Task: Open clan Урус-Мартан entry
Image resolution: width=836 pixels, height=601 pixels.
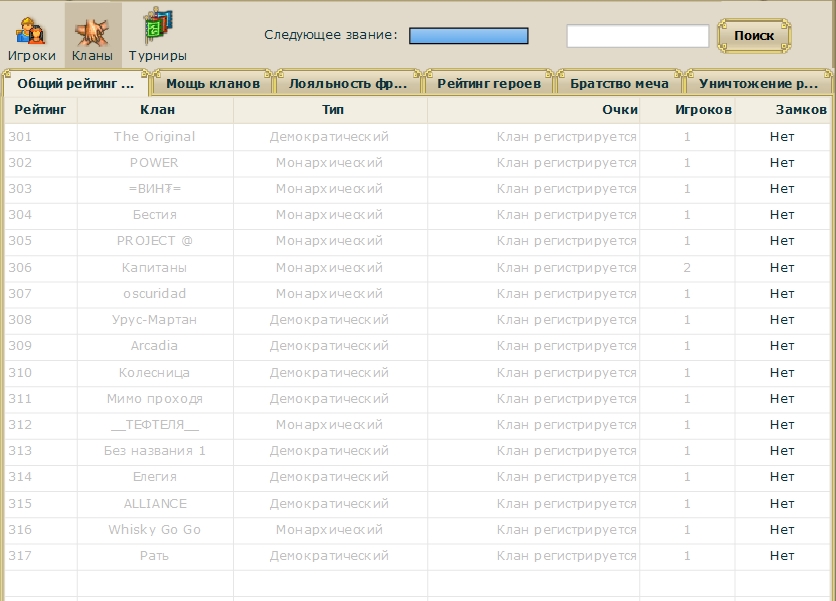Action: coord(155,320)
